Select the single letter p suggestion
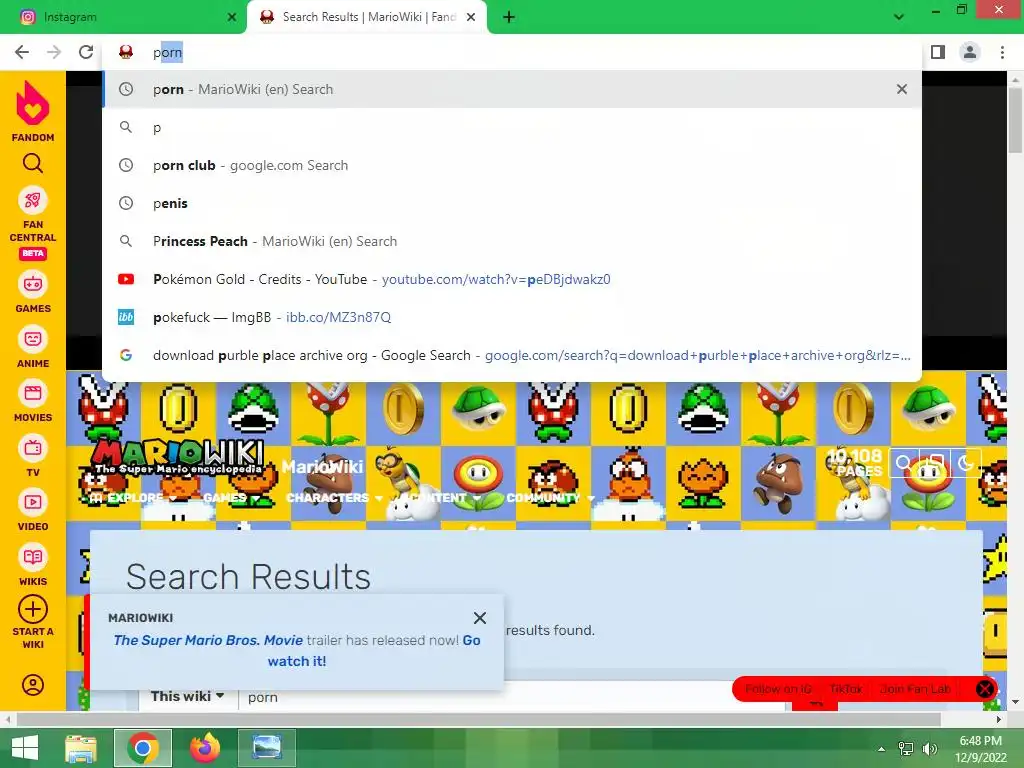This screenshot has height=768, width=1024. click(512, 127)
